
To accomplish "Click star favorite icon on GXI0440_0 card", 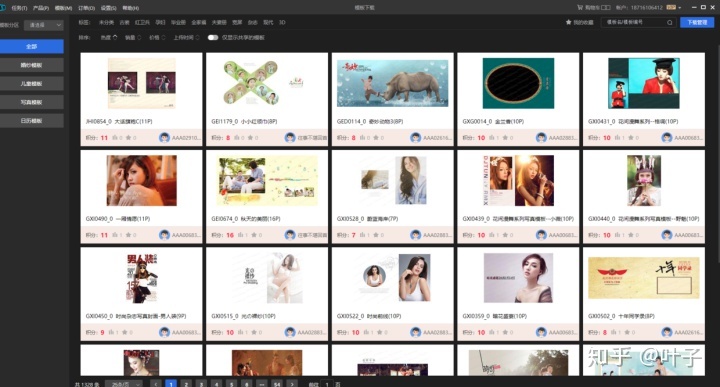I will point(631,235).
